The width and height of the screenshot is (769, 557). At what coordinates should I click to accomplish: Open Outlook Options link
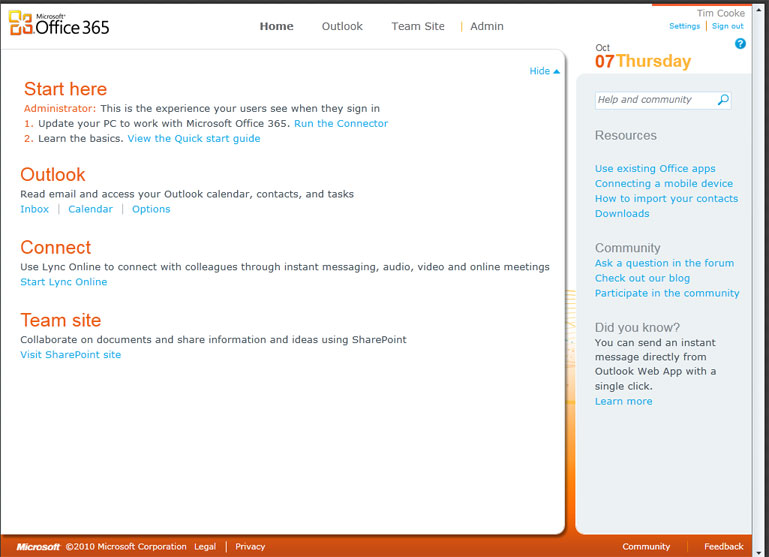point(151,209)
